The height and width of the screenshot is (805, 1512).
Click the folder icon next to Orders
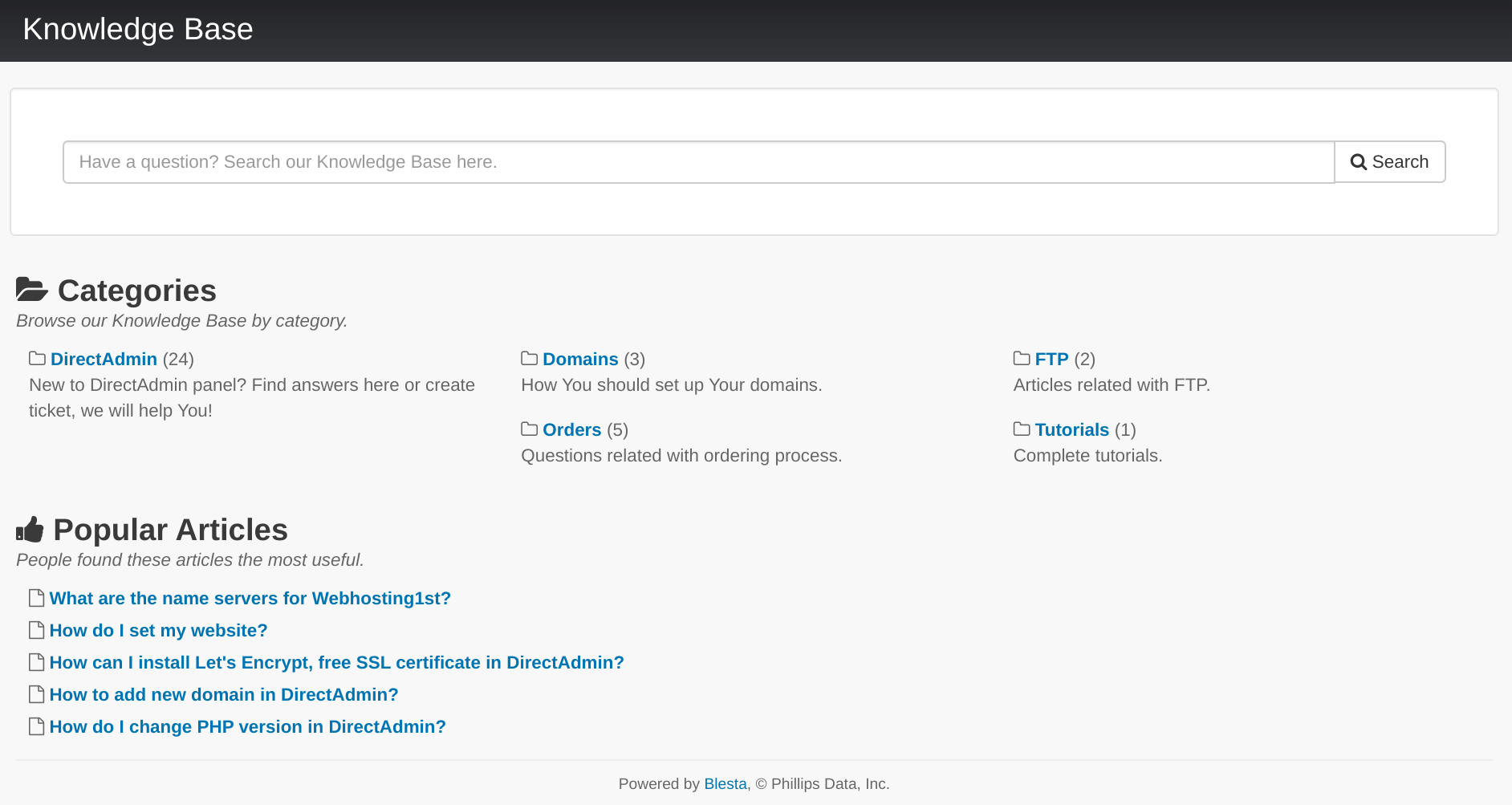click(x=529, y=429)
